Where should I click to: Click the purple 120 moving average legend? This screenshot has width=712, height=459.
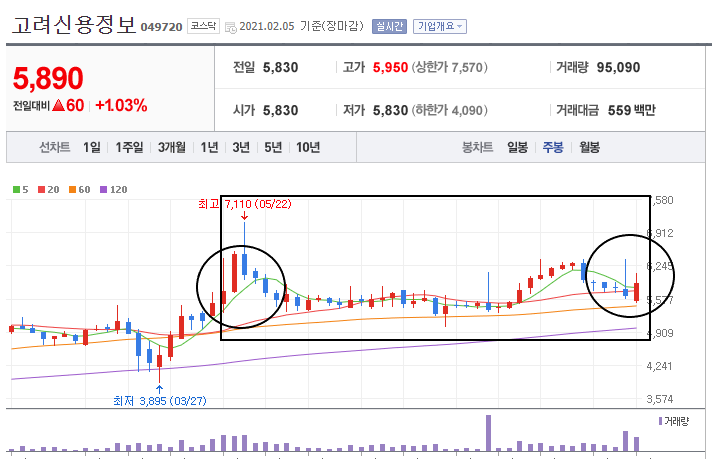(113, 190)
